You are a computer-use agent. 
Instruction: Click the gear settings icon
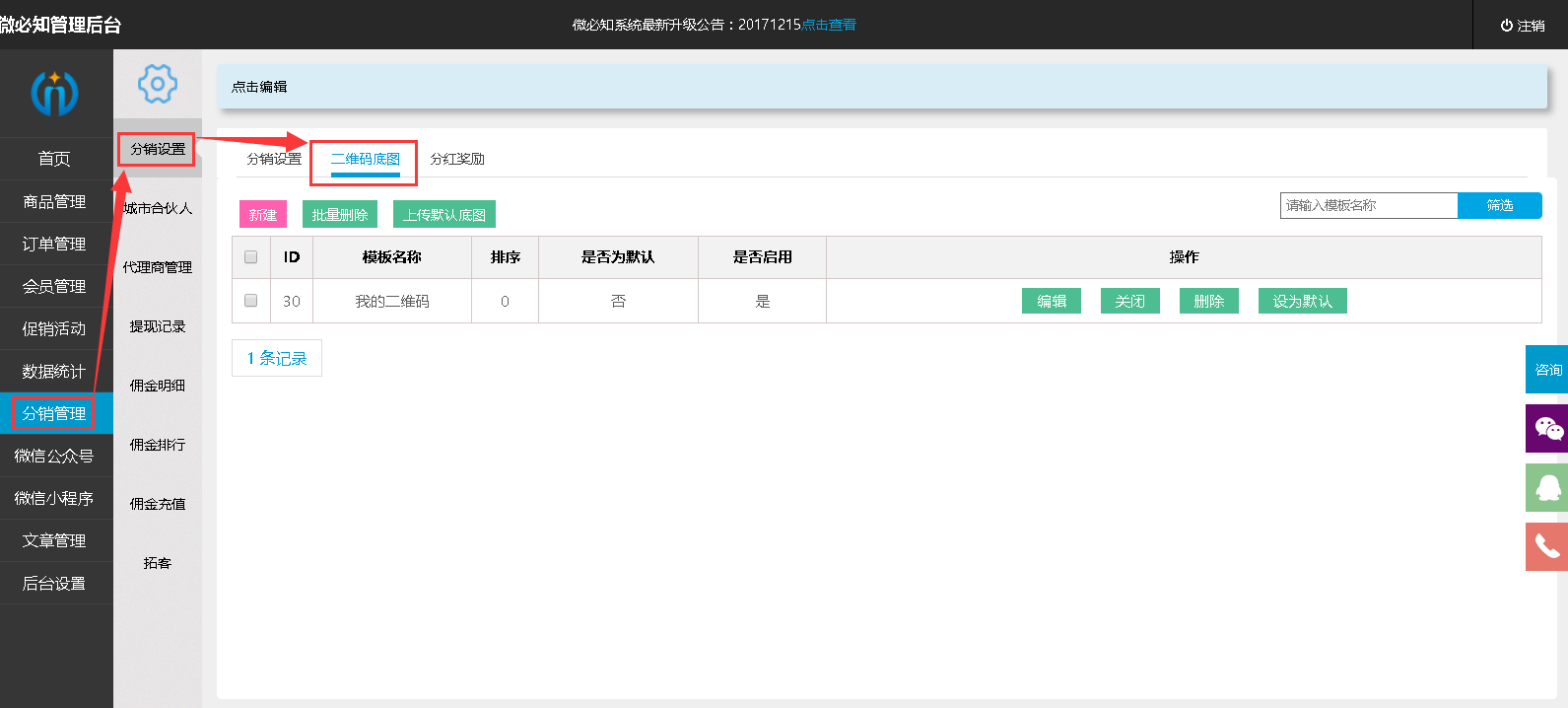pos(158,84)
